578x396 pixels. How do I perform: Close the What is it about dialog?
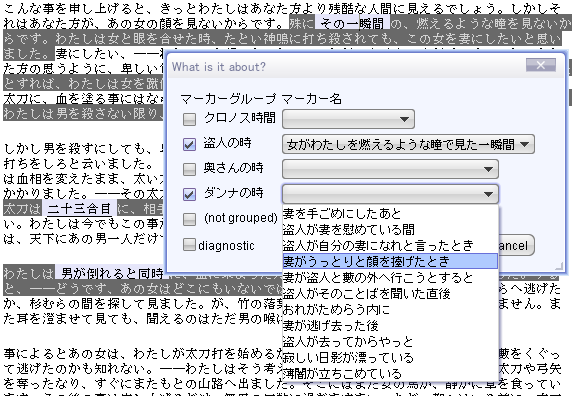[x=541, y=65]
